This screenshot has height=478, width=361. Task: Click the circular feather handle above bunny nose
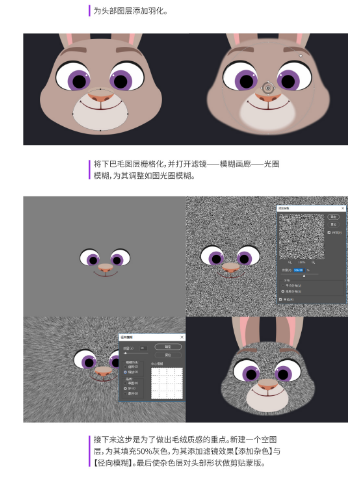click(268, 88)
